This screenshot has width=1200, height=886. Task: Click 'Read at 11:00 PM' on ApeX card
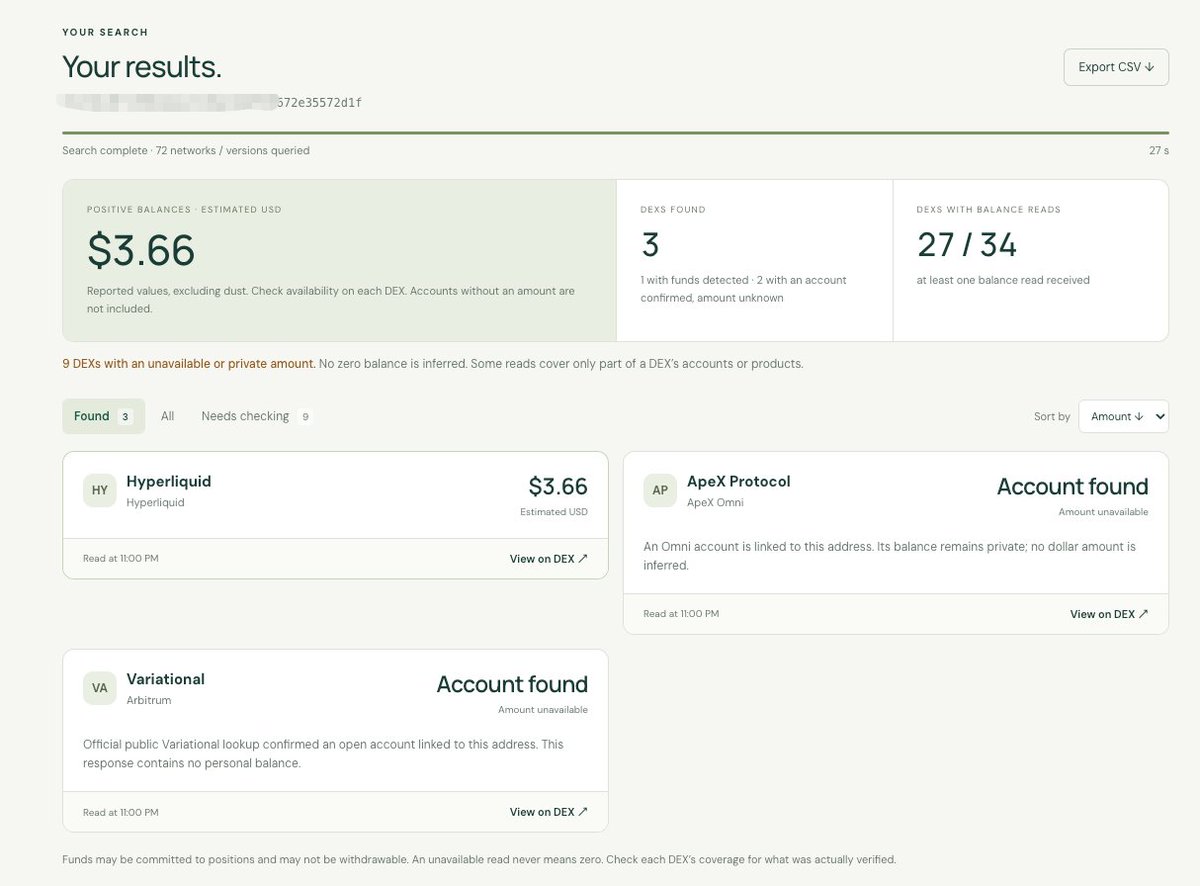[x=680, y=614]
